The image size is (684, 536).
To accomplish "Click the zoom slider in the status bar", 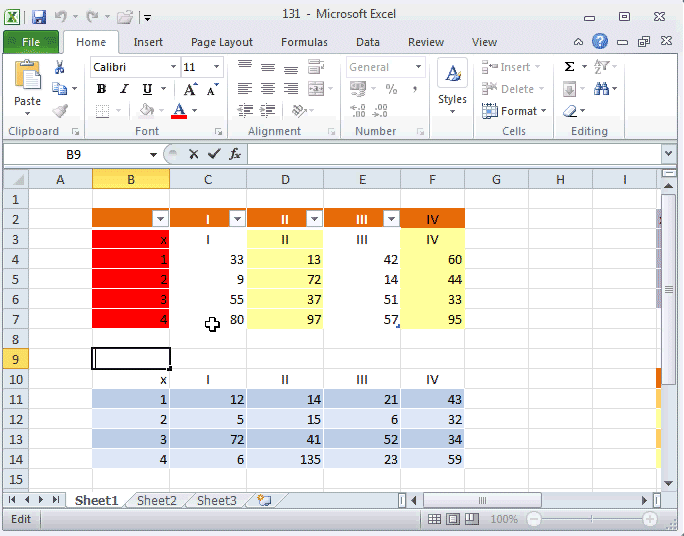I will click(592, 519).
